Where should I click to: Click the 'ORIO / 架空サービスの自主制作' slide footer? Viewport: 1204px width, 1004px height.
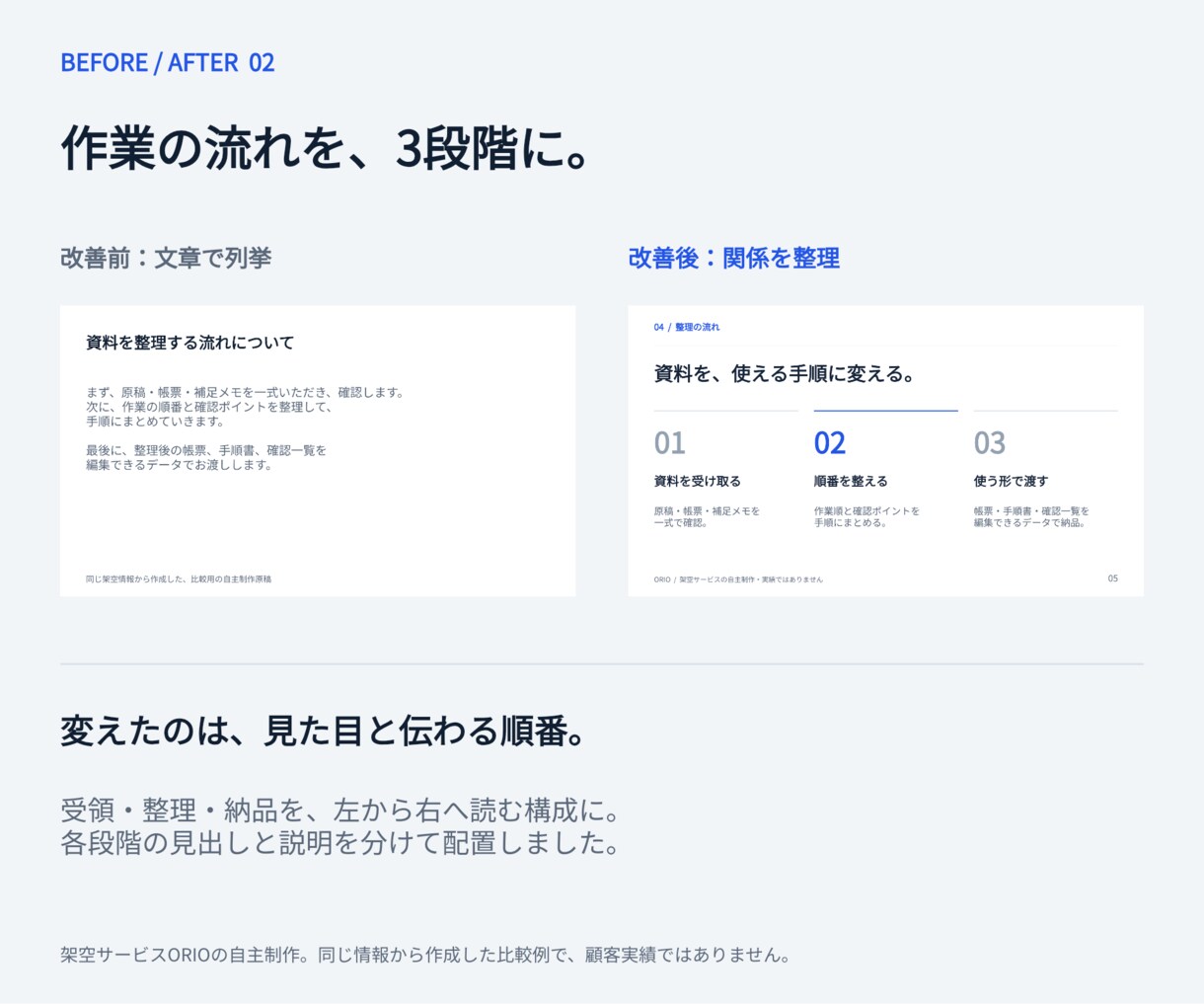point(738,579)
